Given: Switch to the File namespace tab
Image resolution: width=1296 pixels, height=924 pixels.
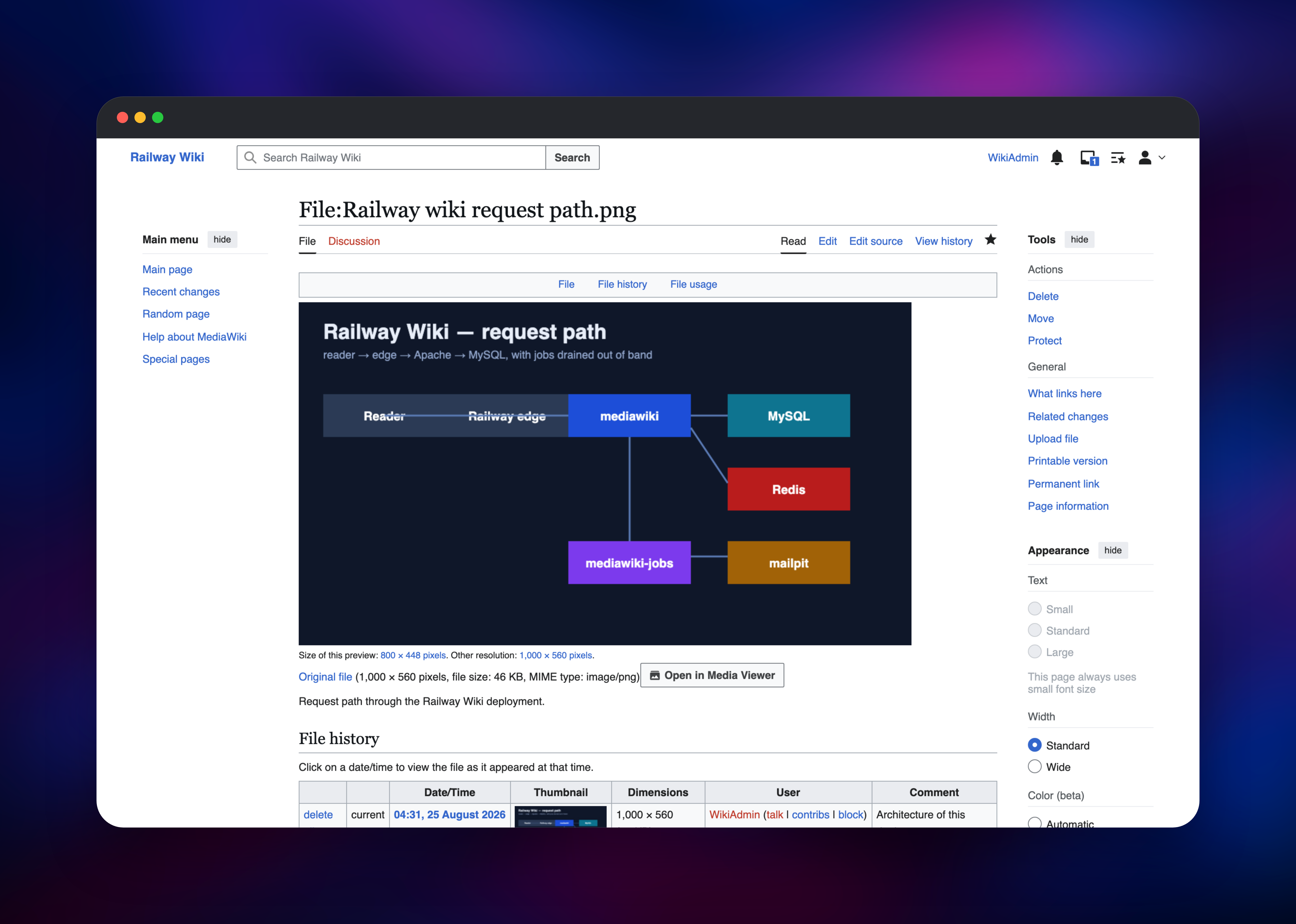Looking at the screenshot, I should point(307,241).
